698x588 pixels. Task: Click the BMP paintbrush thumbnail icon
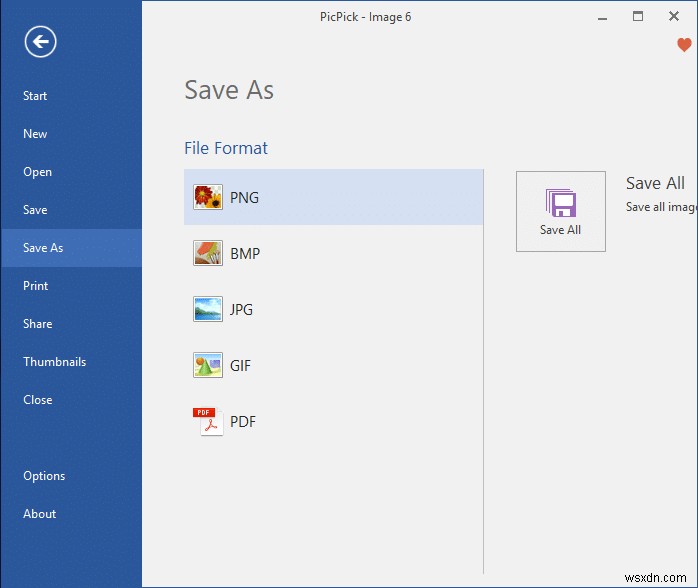(x=208, y=253)
